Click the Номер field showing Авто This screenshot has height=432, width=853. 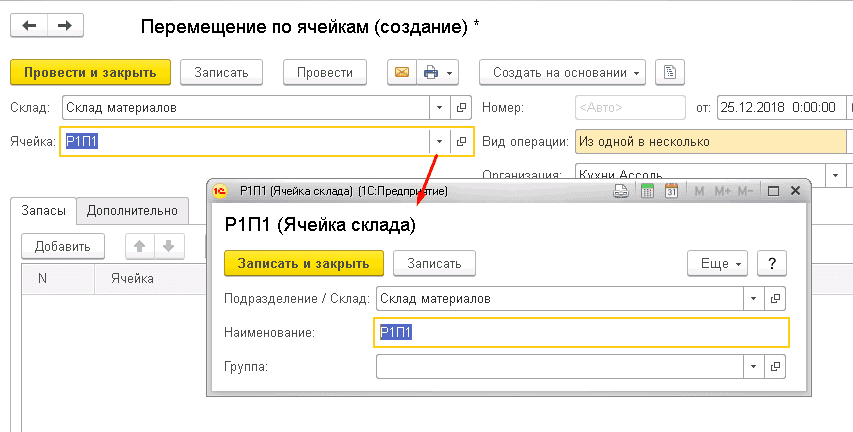(x=630, y=108)
